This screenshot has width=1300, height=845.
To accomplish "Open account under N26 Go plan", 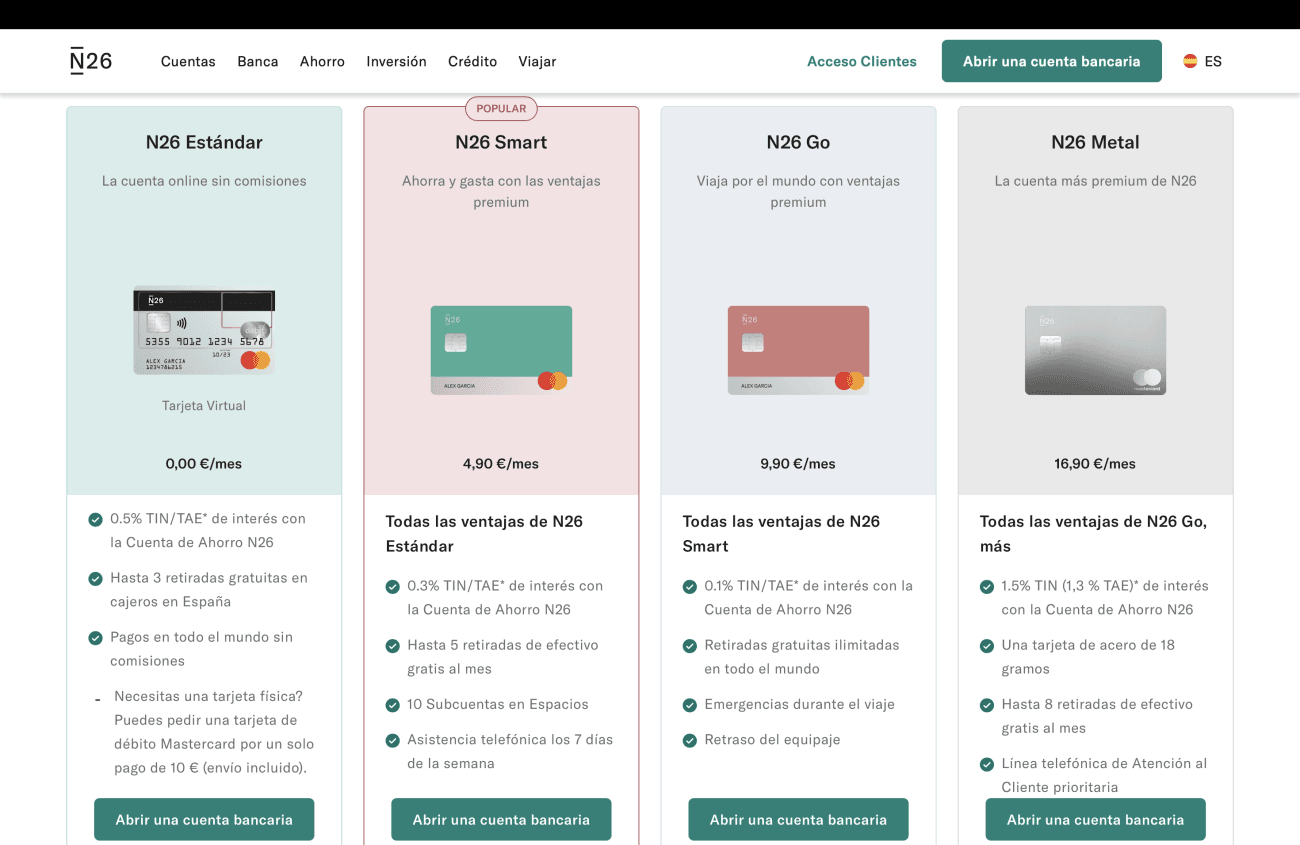I will click(798, 819).
